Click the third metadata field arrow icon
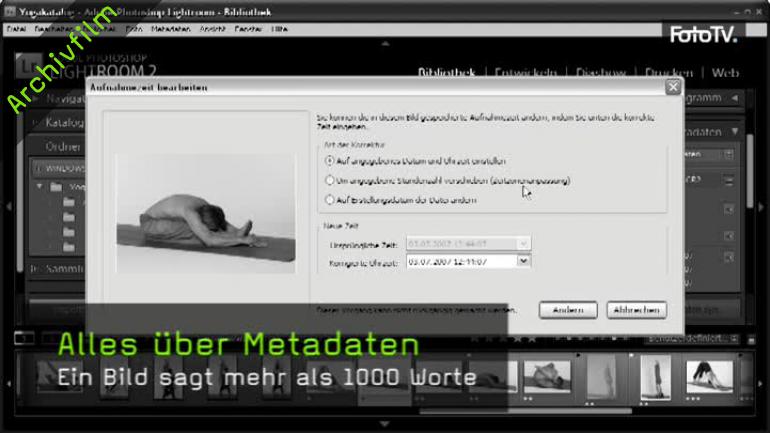Image resolution: width=770 pixels, height=433 pixels. 729,209
